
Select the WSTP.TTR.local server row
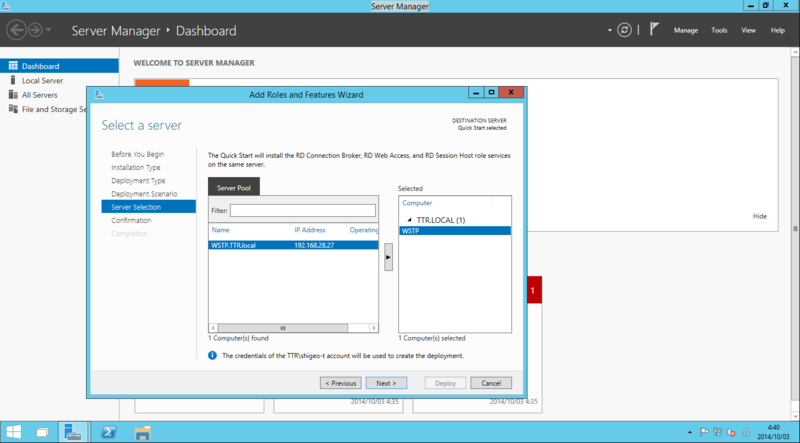293,245
